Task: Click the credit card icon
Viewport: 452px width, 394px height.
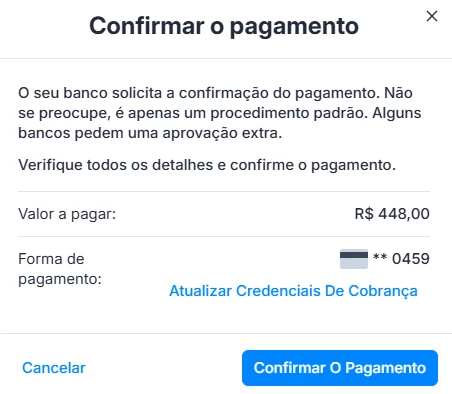Action: (354, 259)
